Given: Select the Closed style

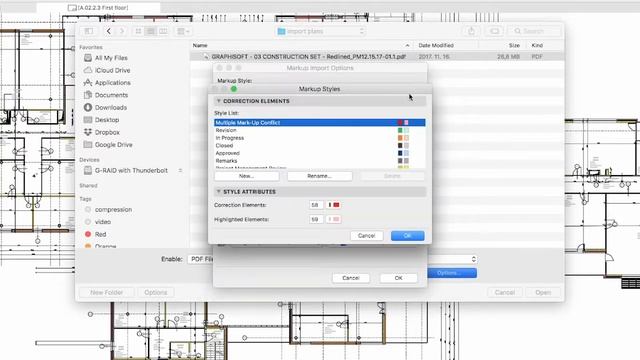Looking at the screenshot, I should pyautogui.click(x=320, y=145).
